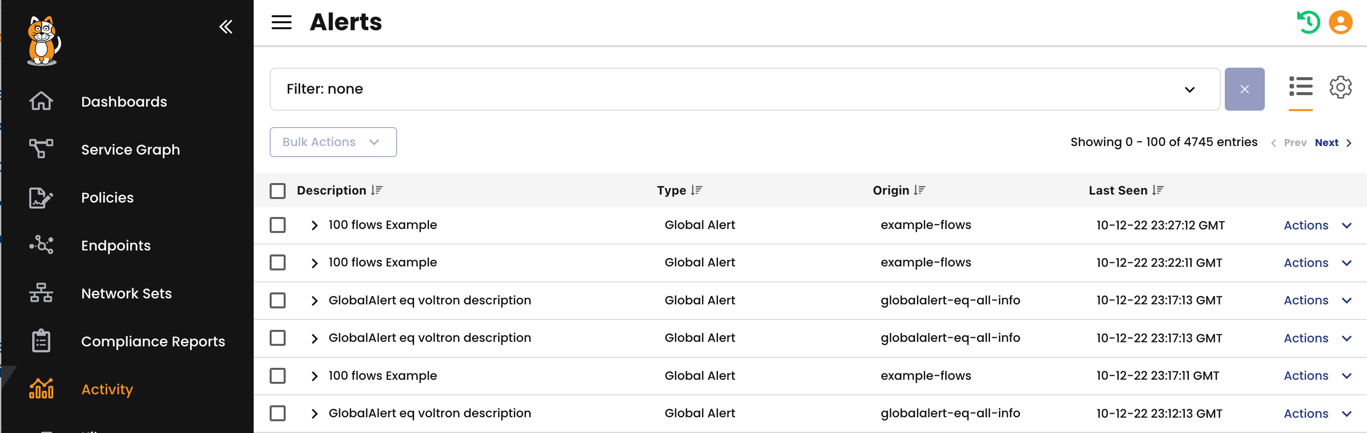Collapse the sidebar with double chevron icon
This screenshot has height=433, width=1367.
point(225,27)
